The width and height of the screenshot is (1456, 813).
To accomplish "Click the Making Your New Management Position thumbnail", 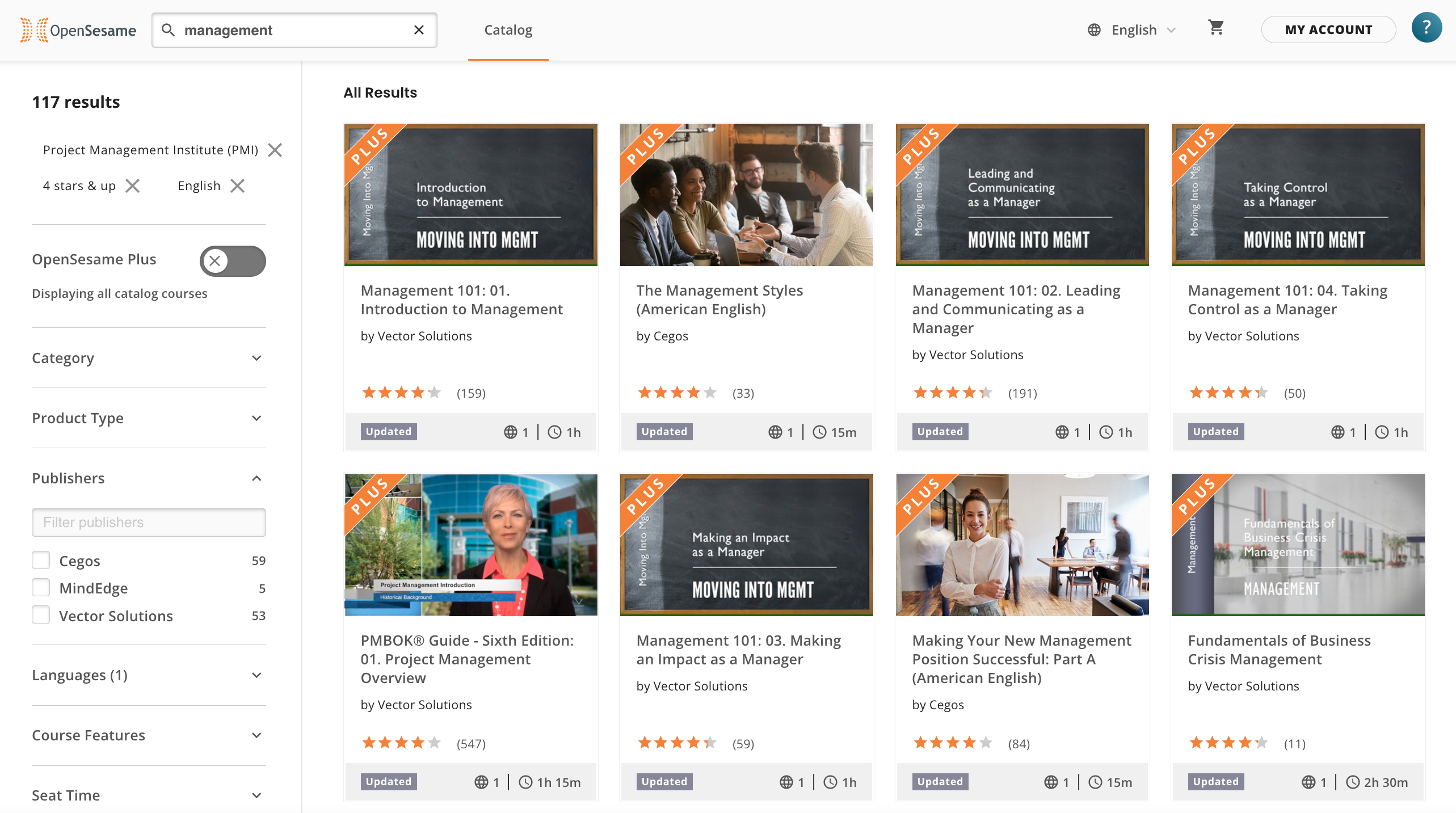I will pyautogui.click(x=1022, y=545).
